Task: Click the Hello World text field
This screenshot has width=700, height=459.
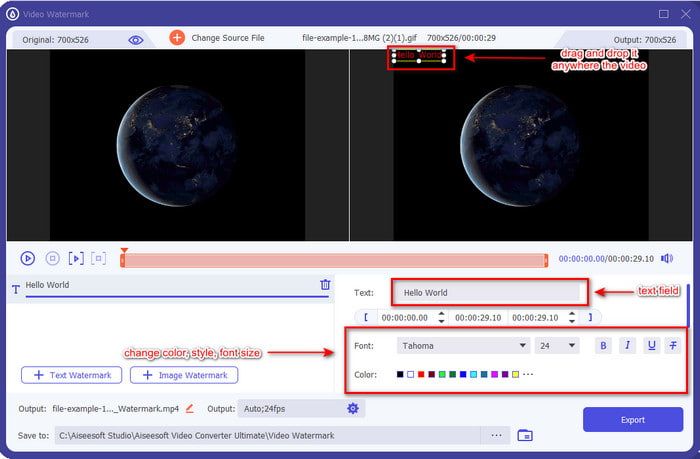Action: 486,293
